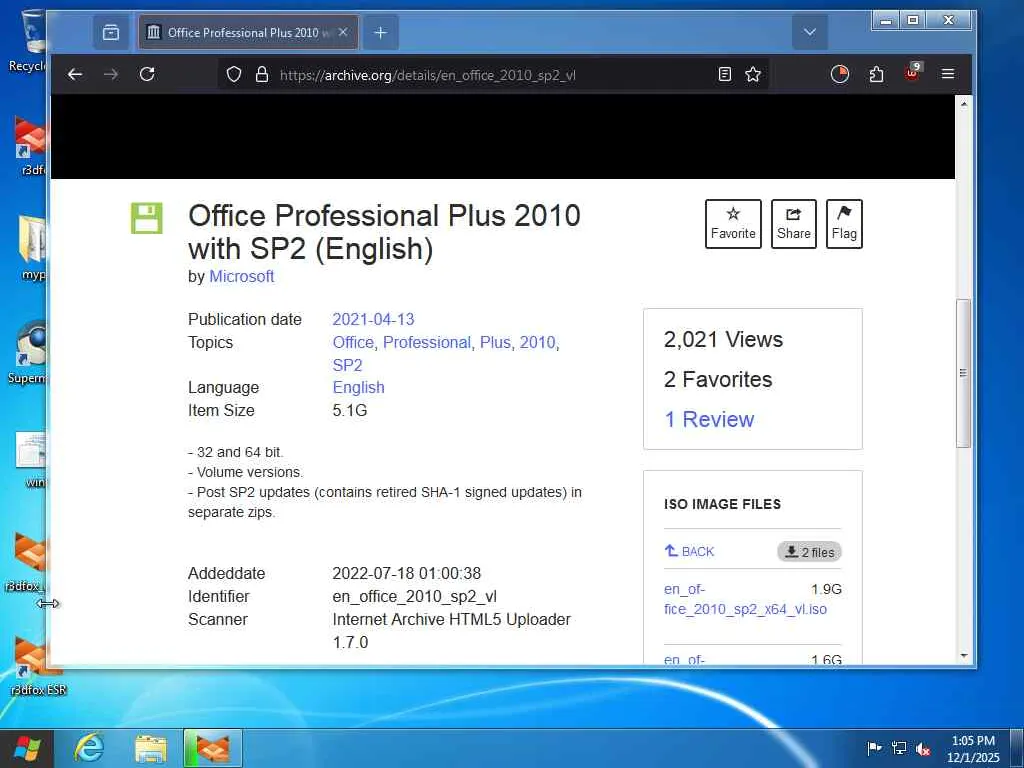Screen dimensions: 1024x768
Task: Open the tracking protection shield icon
Action: [234, 74]
